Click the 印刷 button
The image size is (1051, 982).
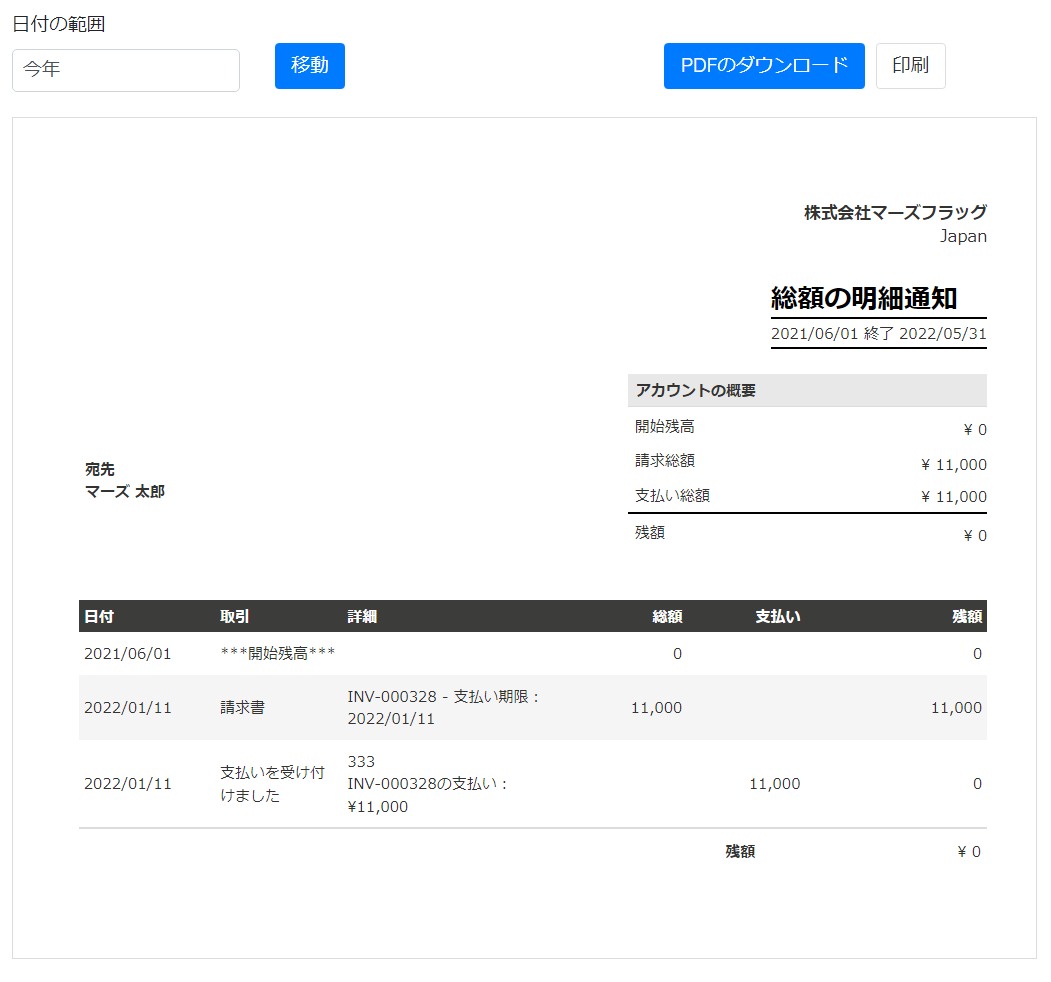[910, 66]
